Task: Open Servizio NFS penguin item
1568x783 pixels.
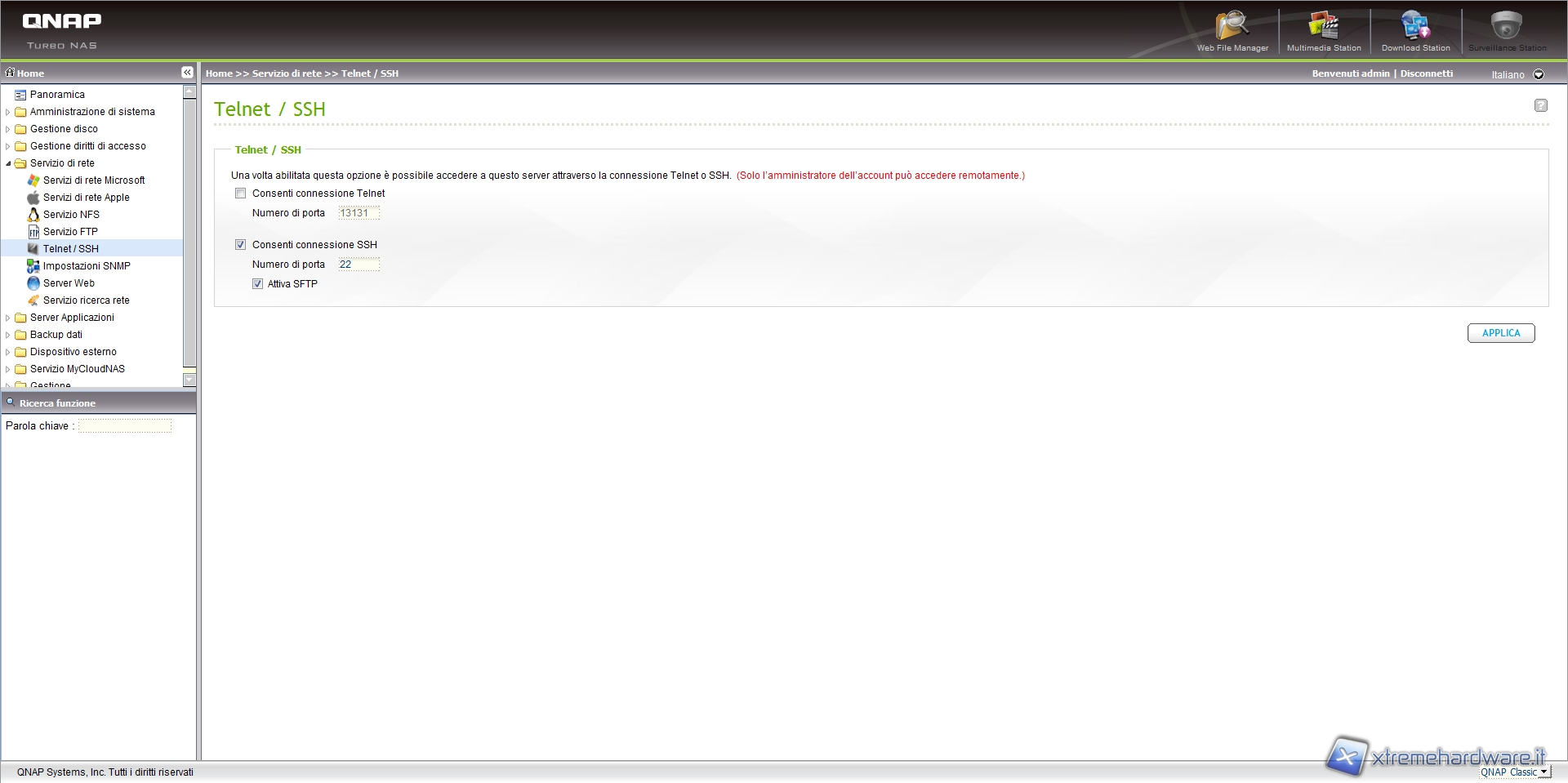Action: pyautogui.click(x=71, y=215)
